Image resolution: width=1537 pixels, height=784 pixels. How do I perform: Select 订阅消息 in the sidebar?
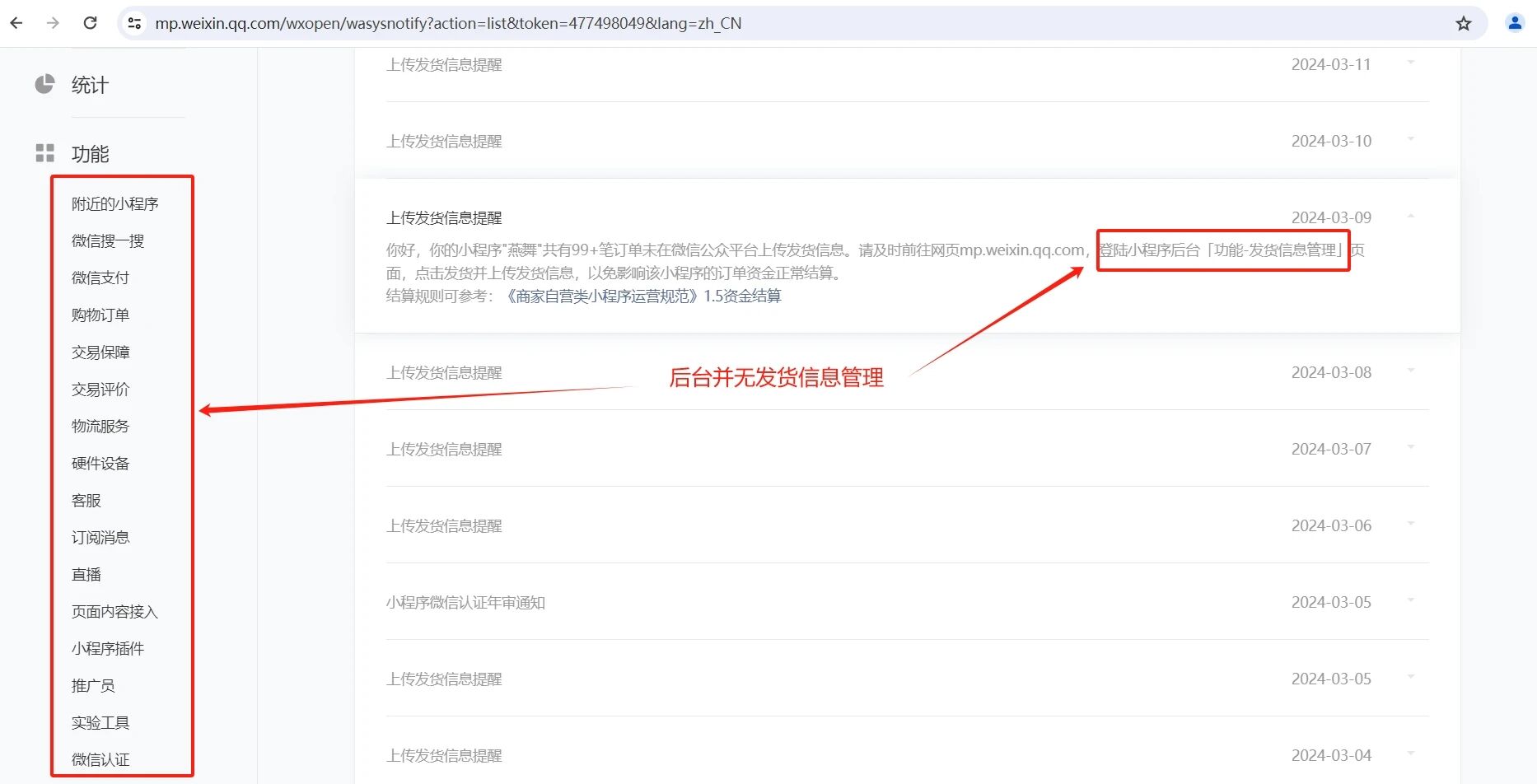click(100, 537)
